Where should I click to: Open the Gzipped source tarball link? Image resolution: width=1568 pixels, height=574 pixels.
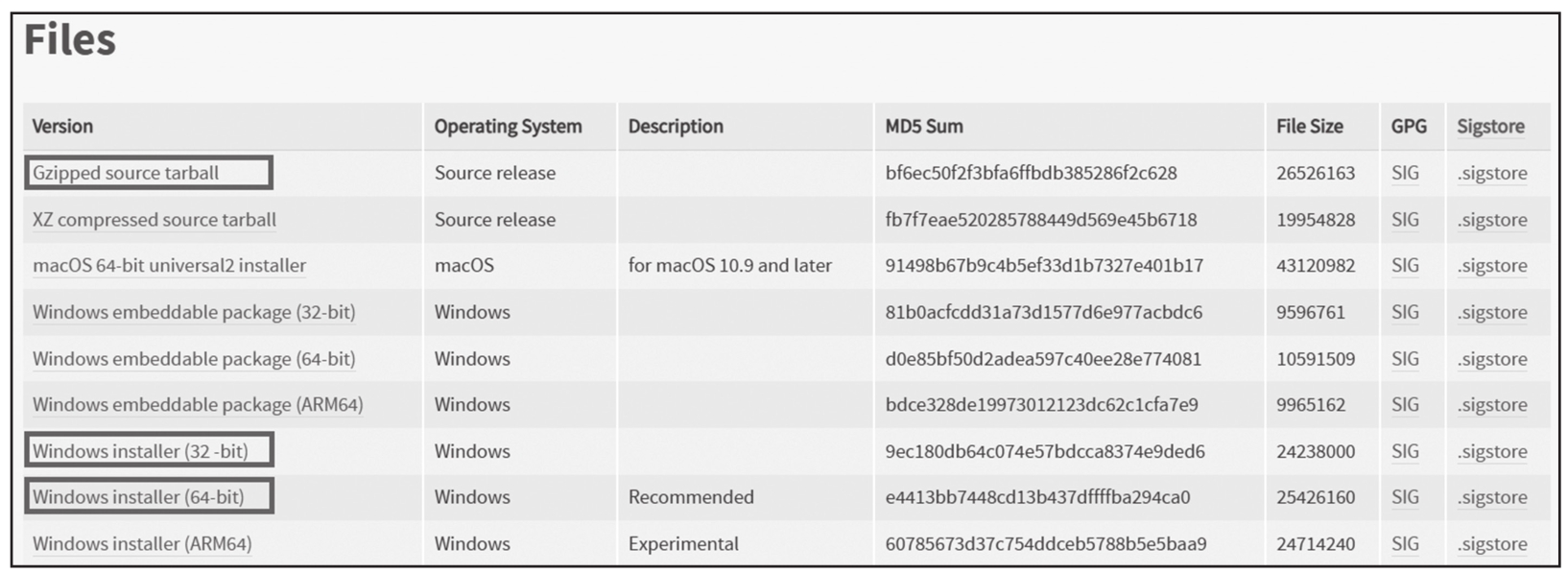(126, 174)
